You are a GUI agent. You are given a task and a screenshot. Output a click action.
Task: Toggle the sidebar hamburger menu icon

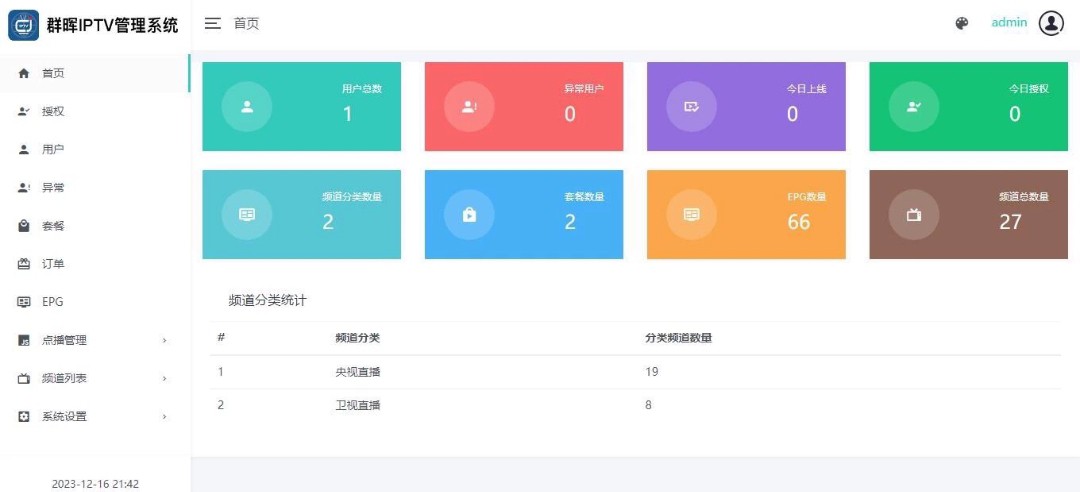[x=213, y=23]
